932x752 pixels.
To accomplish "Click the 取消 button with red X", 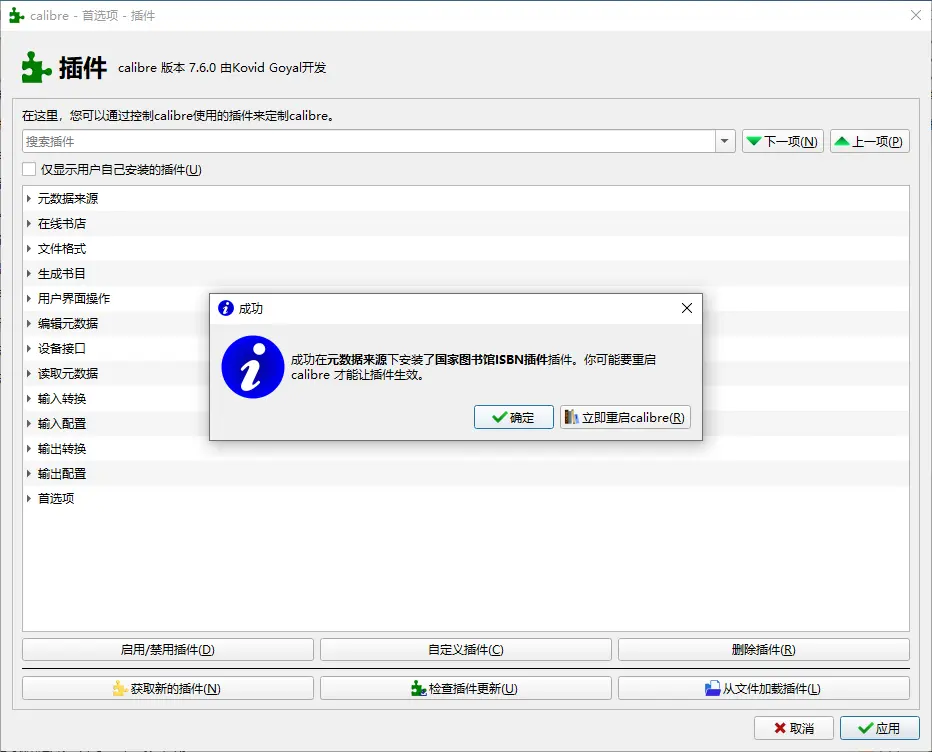I will click(793, 728).
